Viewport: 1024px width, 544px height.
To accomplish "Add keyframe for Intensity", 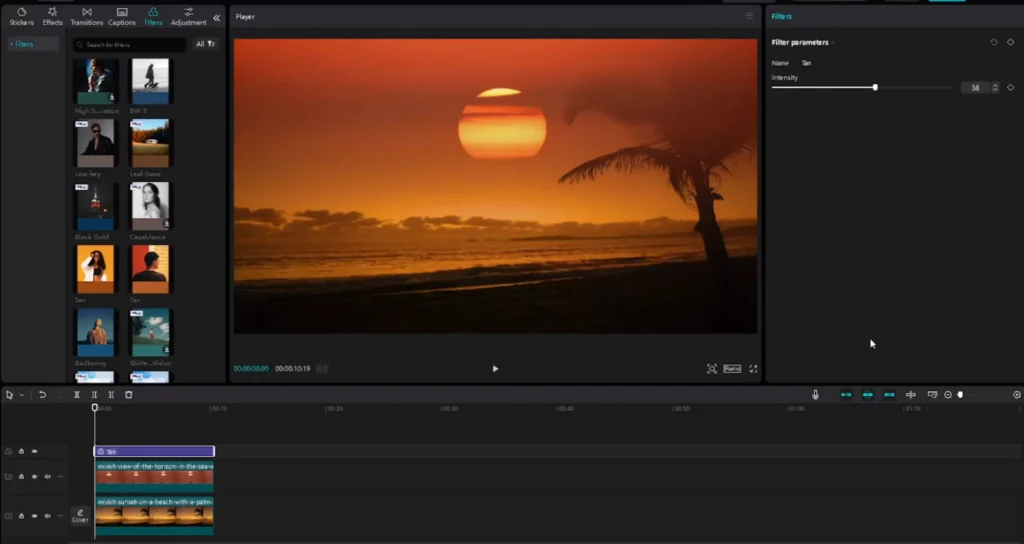I will pos(1010,88).
